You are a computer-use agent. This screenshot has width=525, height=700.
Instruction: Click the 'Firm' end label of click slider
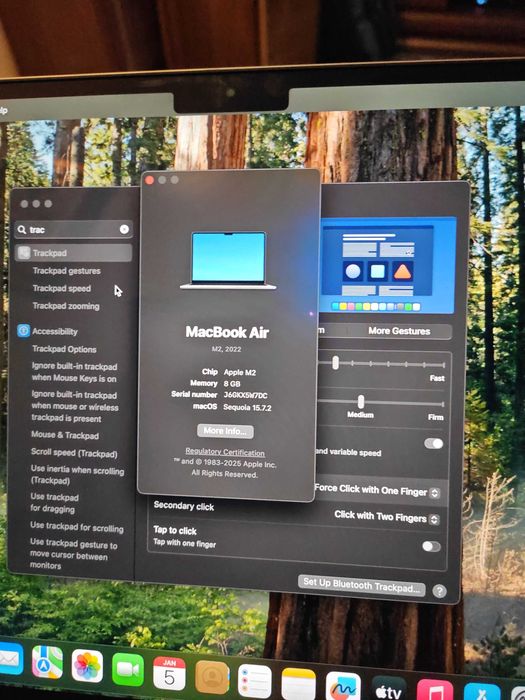(436, 417)
